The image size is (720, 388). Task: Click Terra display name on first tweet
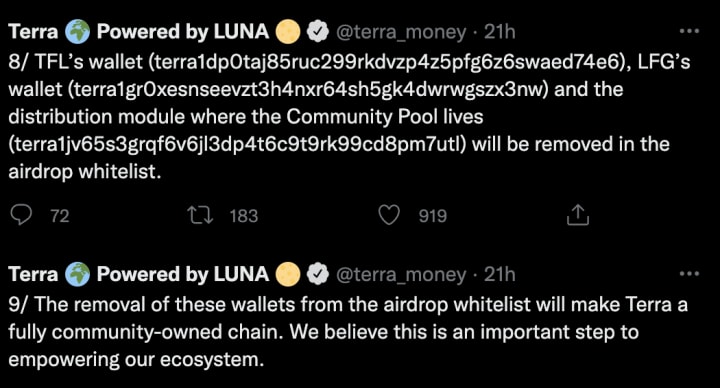(34, 32)
